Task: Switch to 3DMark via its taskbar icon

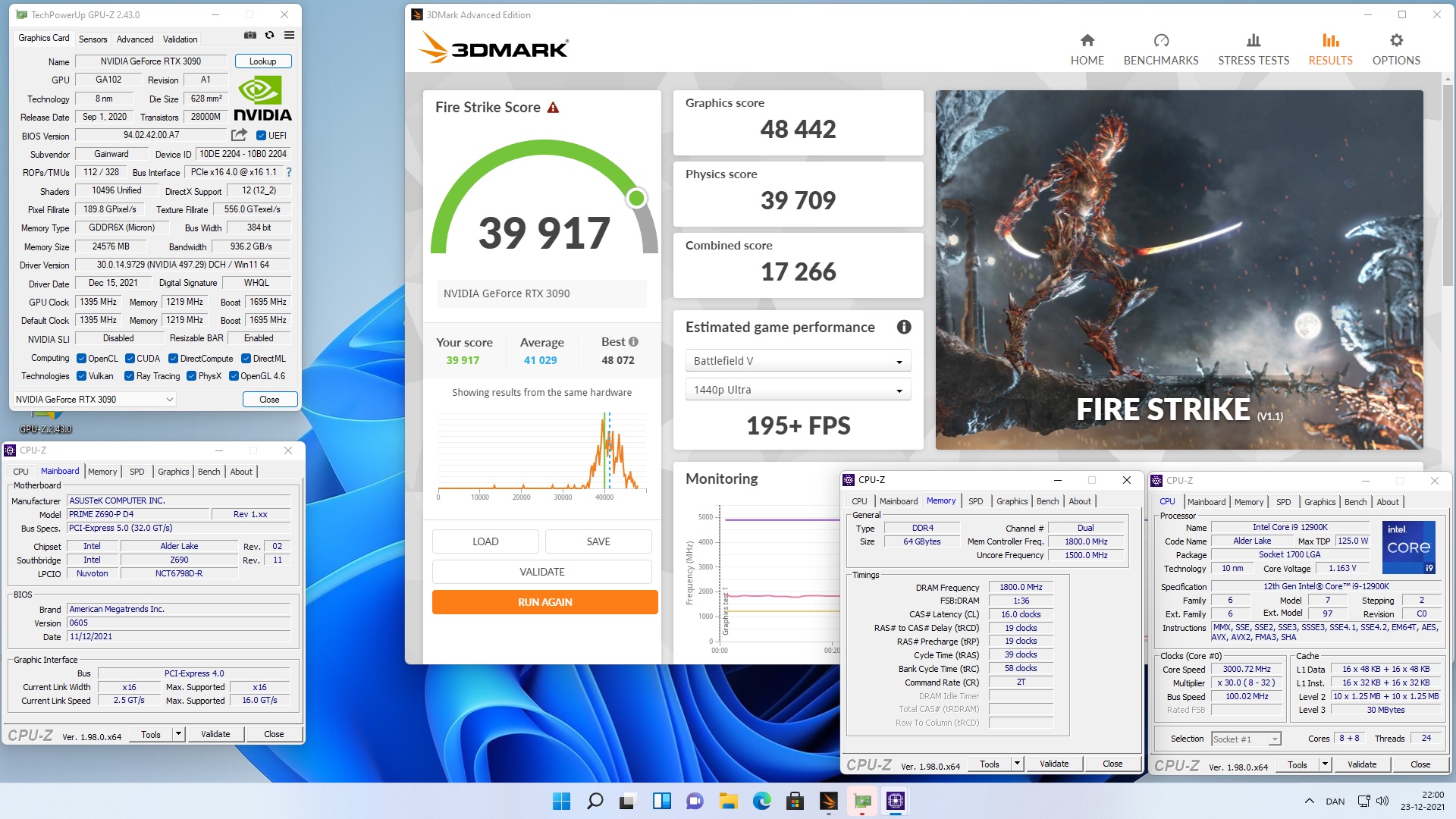Action: tap(828, 801)
